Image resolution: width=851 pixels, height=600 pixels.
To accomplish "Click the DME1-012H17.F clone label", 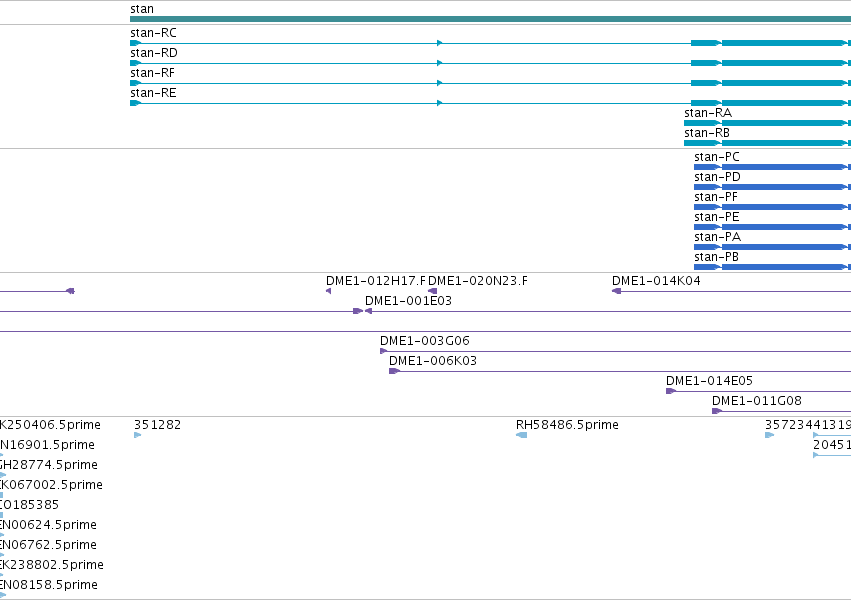I will (376, 281).
